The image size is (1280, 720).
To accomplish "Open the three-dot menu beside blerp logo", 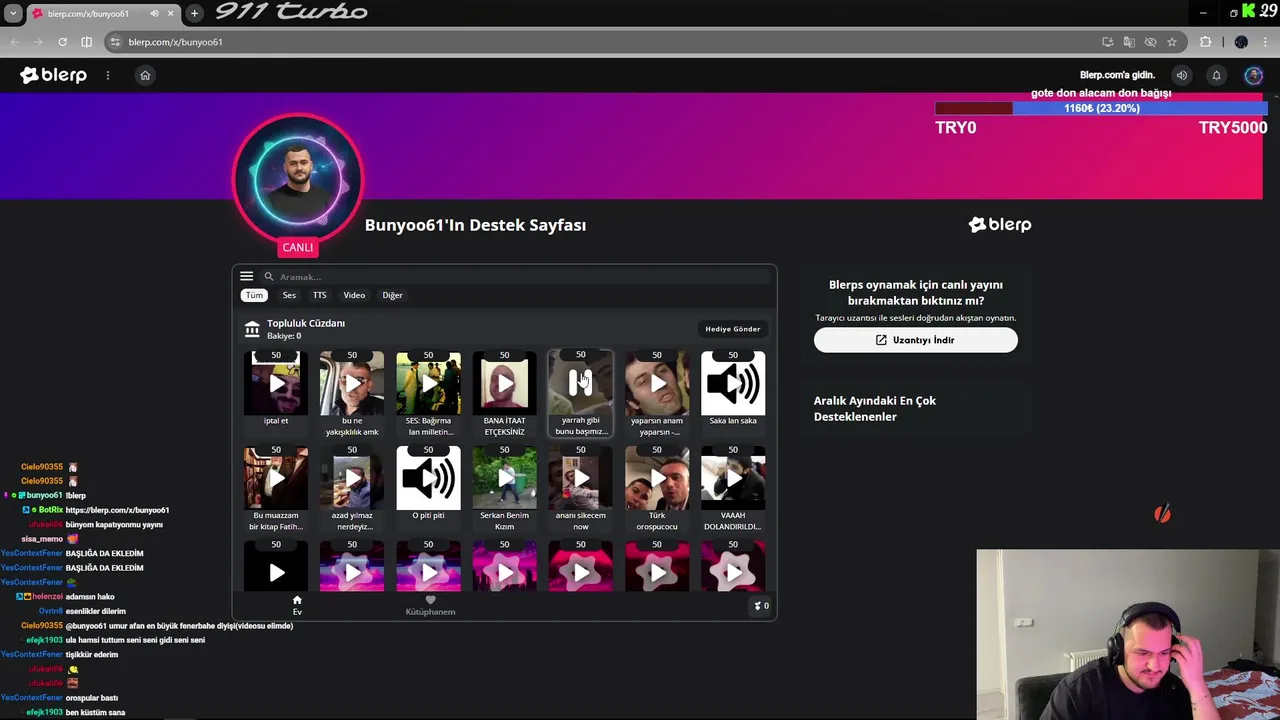I will (108, 75).
